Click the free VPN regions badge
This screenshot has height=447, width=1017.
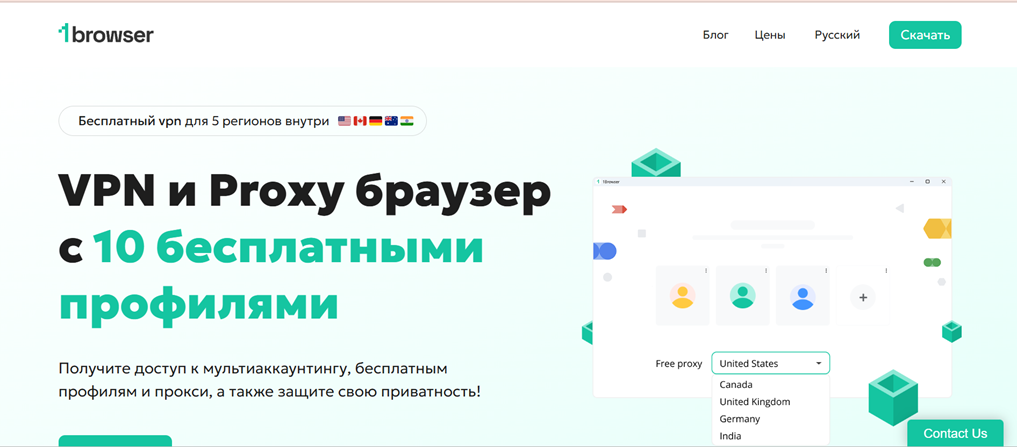click(243, 121)
